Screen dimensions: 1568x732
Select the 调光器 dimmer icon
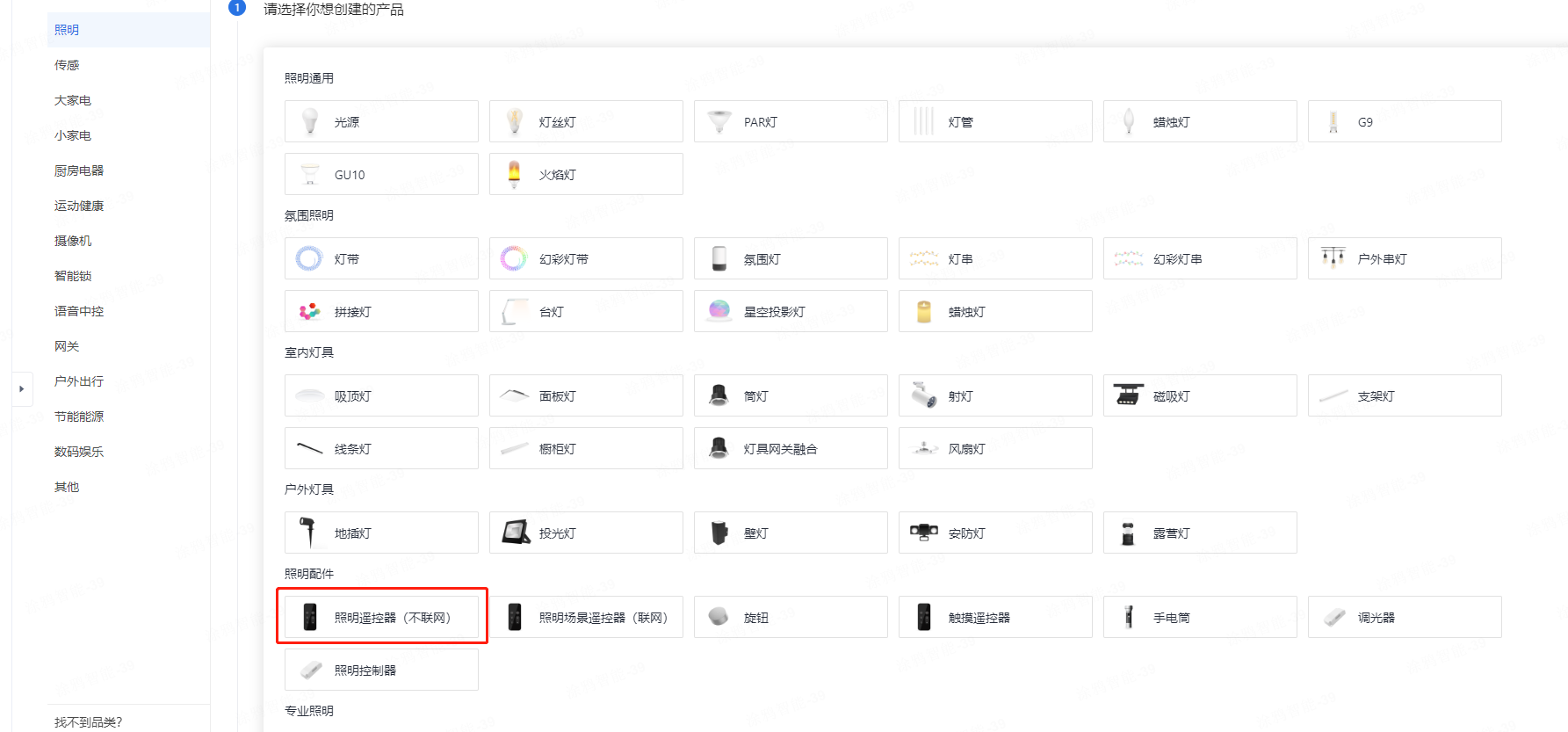[x=1334, y=617]
